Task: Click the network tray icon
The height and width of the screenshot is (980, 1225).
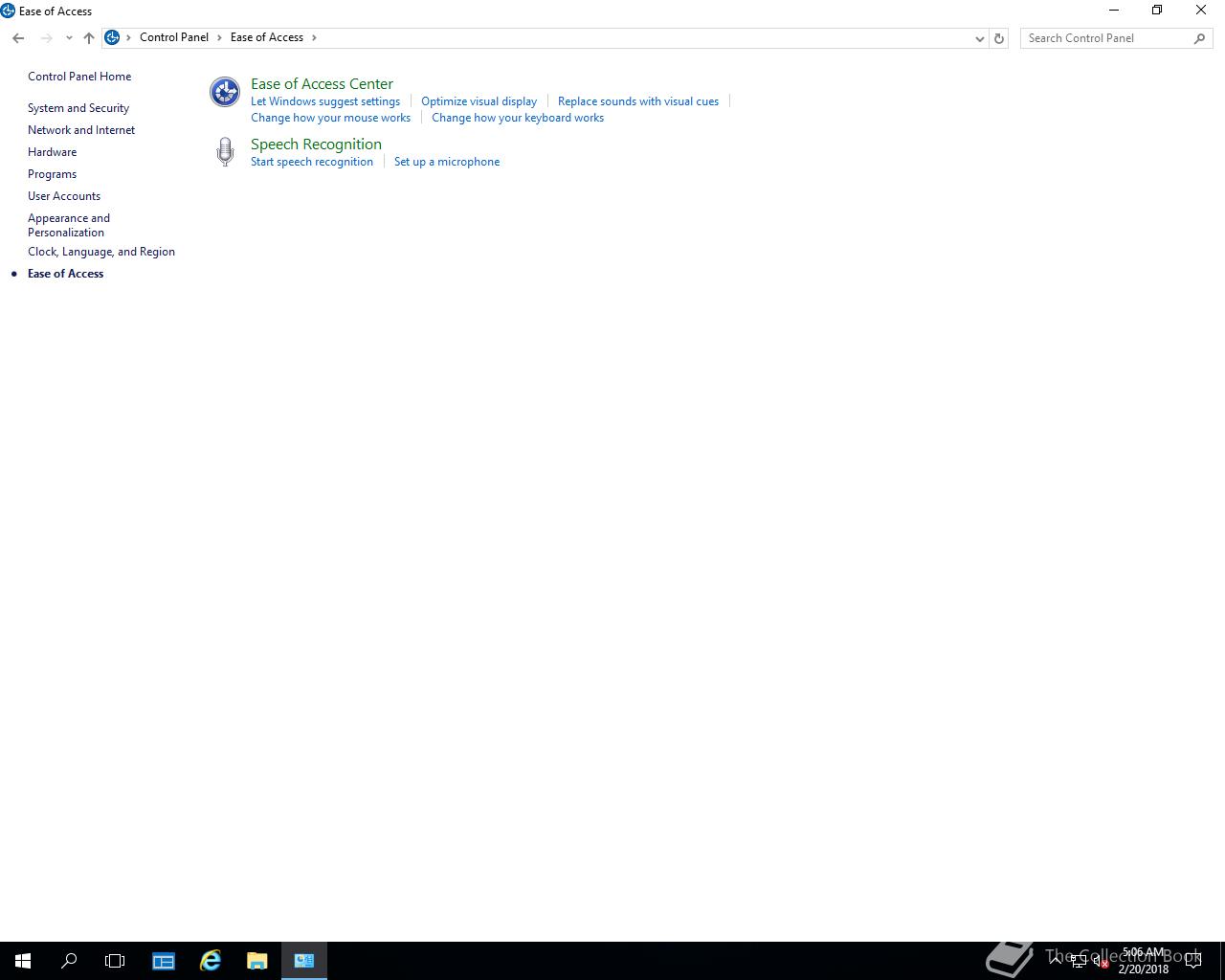Action: 1079,962
